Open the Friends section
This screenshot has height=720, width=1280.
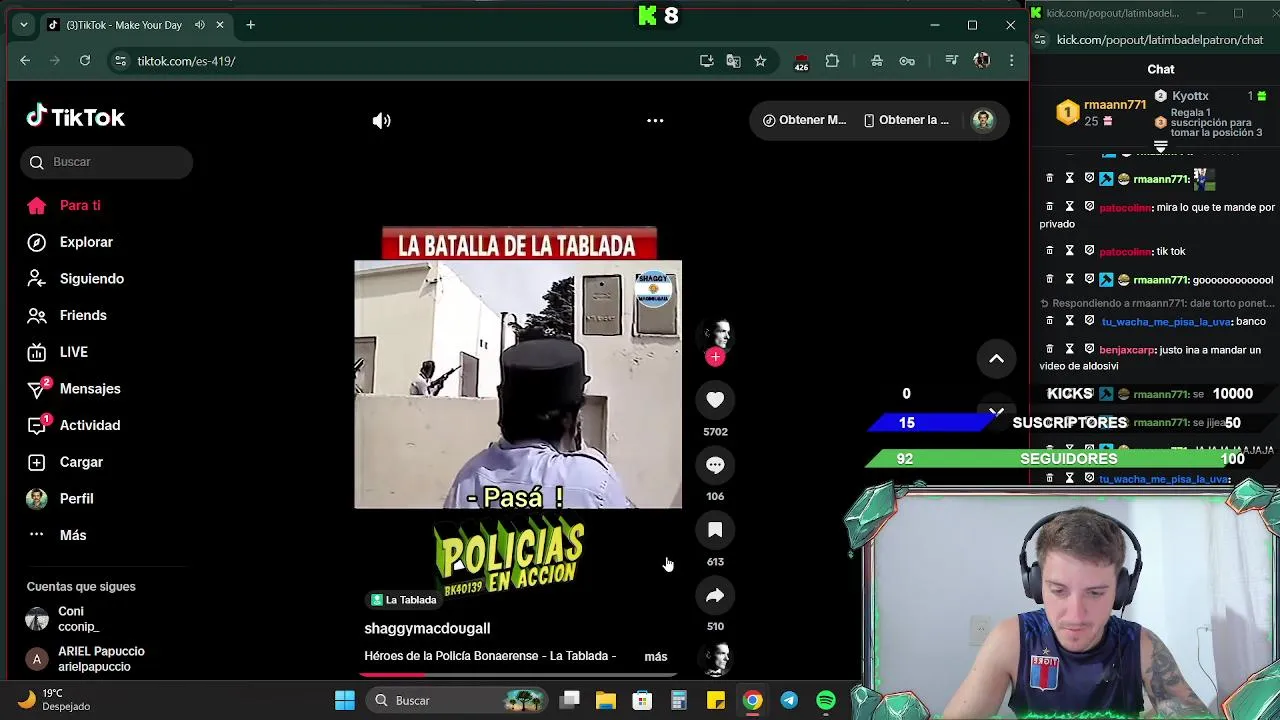(83, 316)
